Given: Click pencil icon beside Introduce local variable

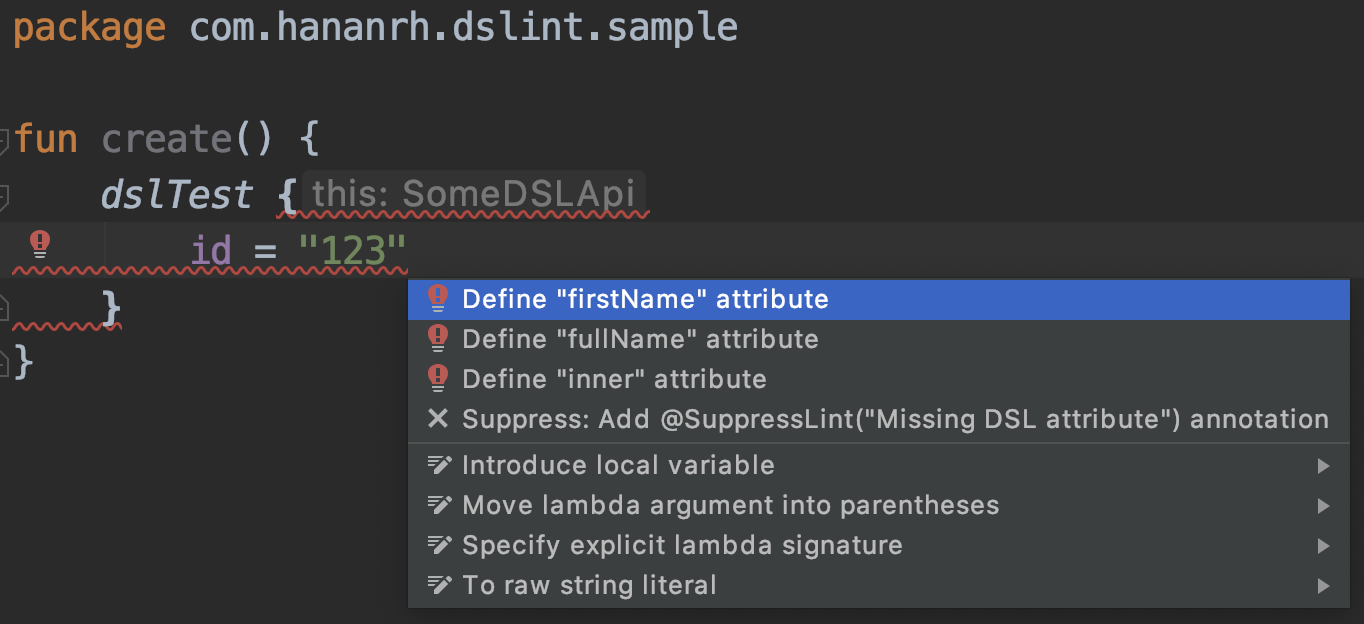Looking at the screenshot, I should tap(439, 465).
